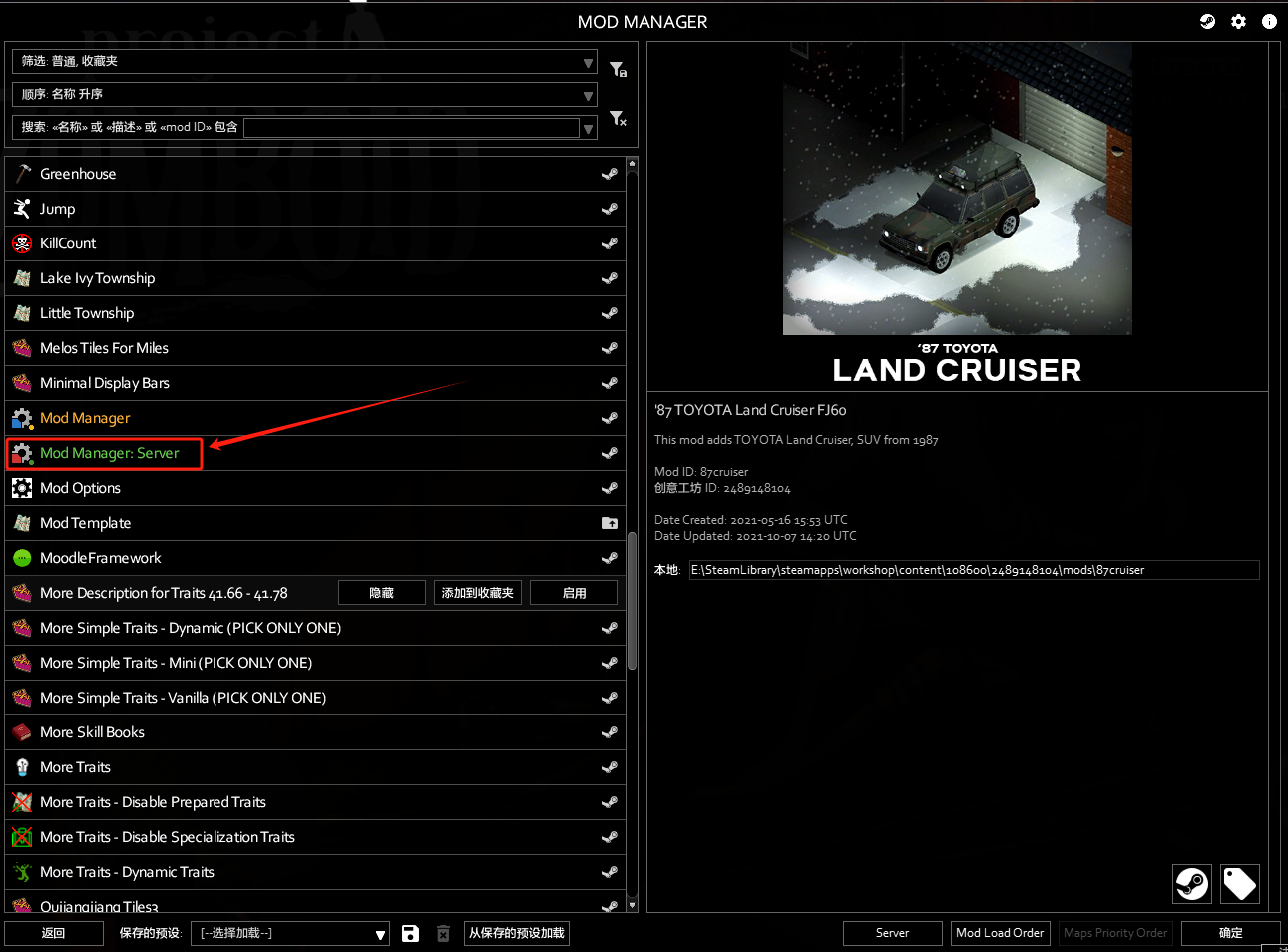Select Melos Tiles For Miles entry
This screenshot has height=952, width=1288.
(x=315, y=348)
